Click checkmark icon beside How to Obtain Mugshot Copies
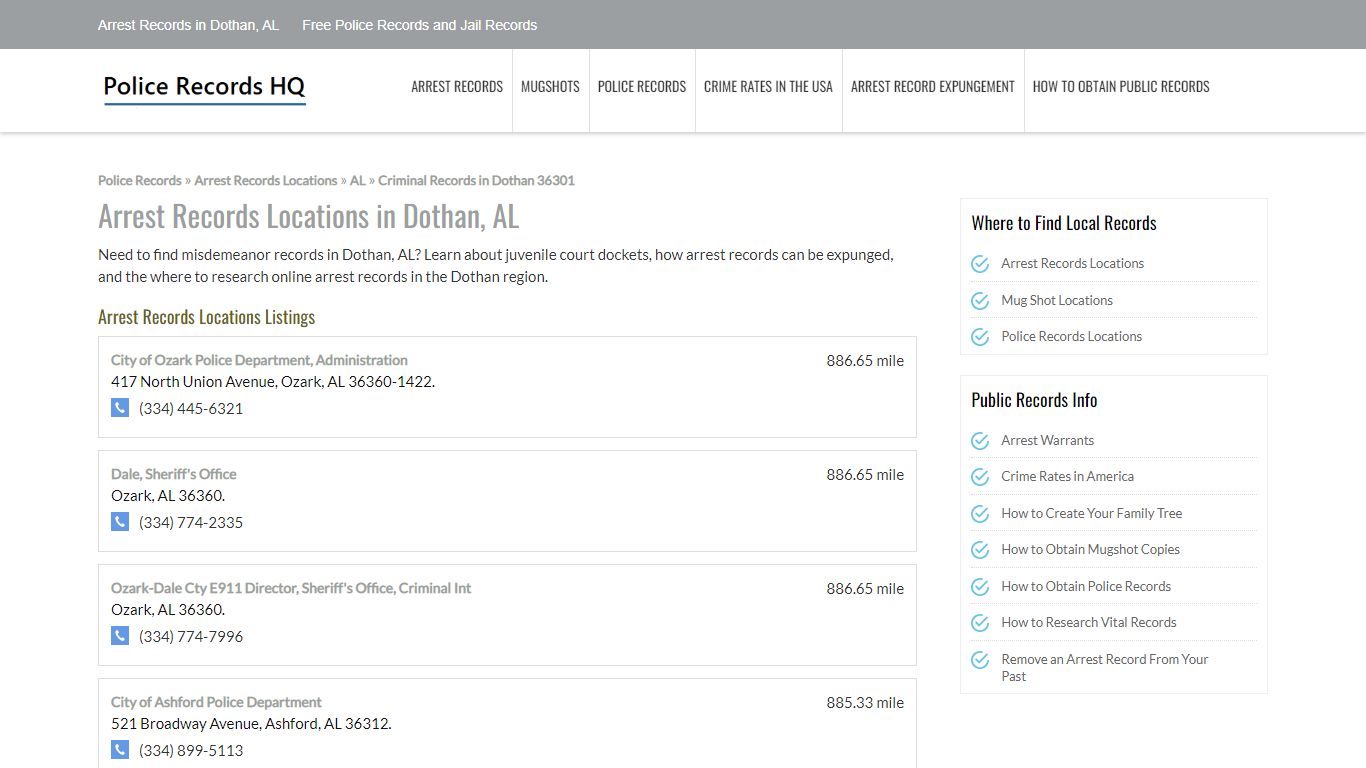Image resolution: width=1366 pixels, height=768 pixels. (x=980, y=550)
